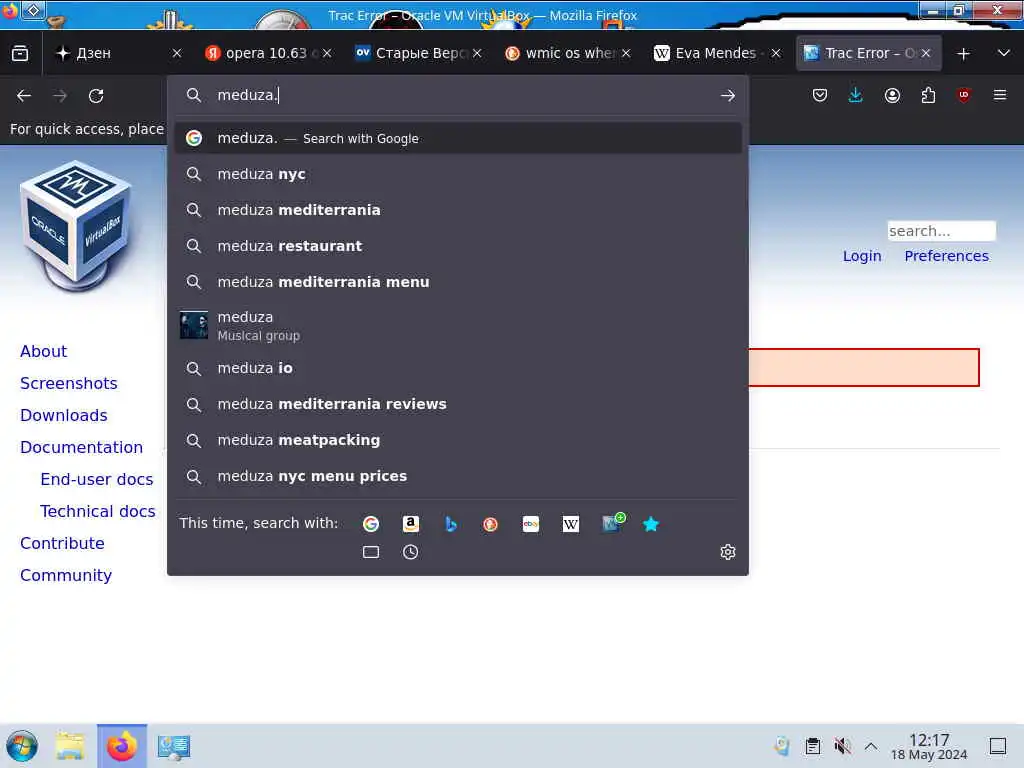Open the uBlock Origin shield icon

pyautogui.click(x=963, y=95)
